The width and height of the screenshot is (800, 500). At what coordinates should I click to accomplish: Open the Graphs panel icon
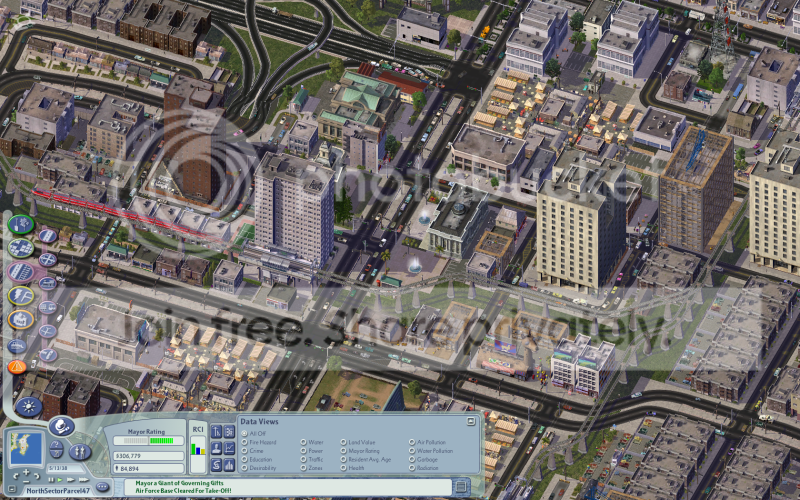229,448
